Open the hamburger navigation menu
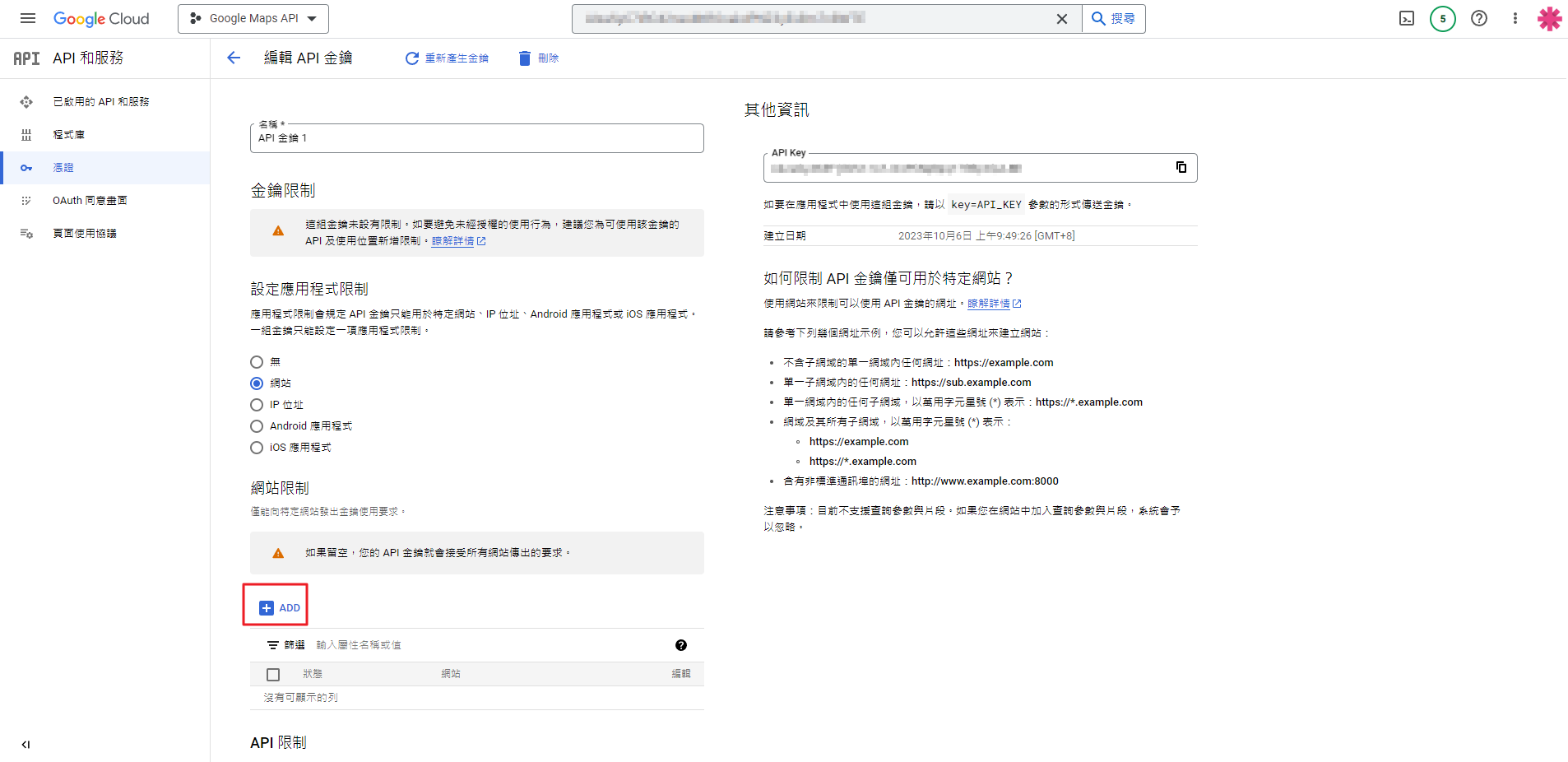 pos(28,18)
